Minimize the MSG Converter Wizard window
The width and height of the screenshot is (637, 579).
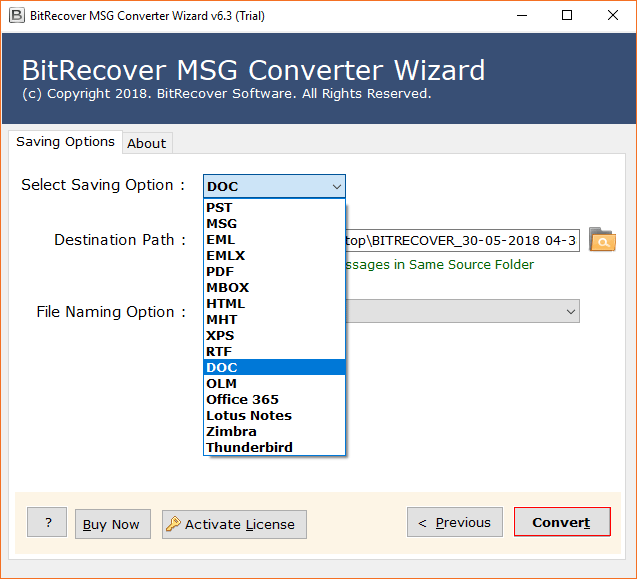[522, 15]
